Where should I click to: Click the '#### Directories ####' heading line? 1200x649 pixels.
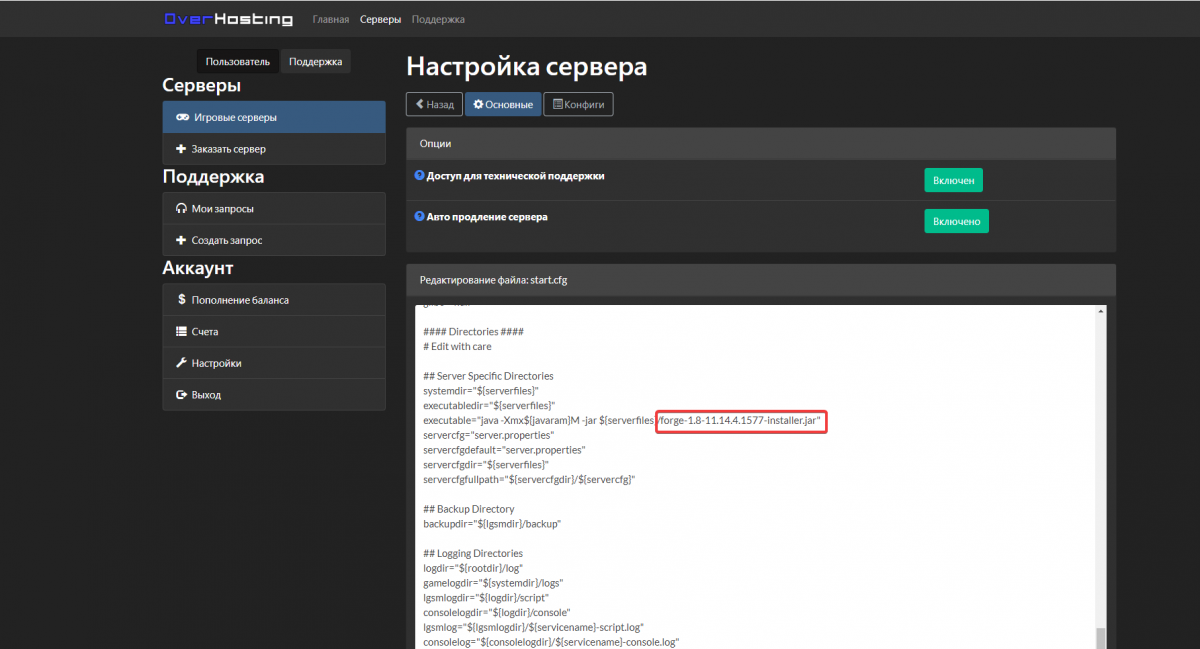(473, 332)
